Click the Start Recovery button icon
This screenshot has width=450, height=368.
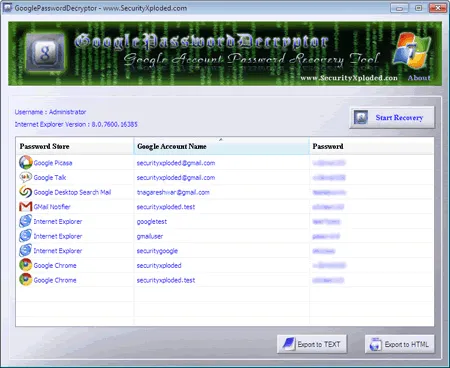coord(361,117)
